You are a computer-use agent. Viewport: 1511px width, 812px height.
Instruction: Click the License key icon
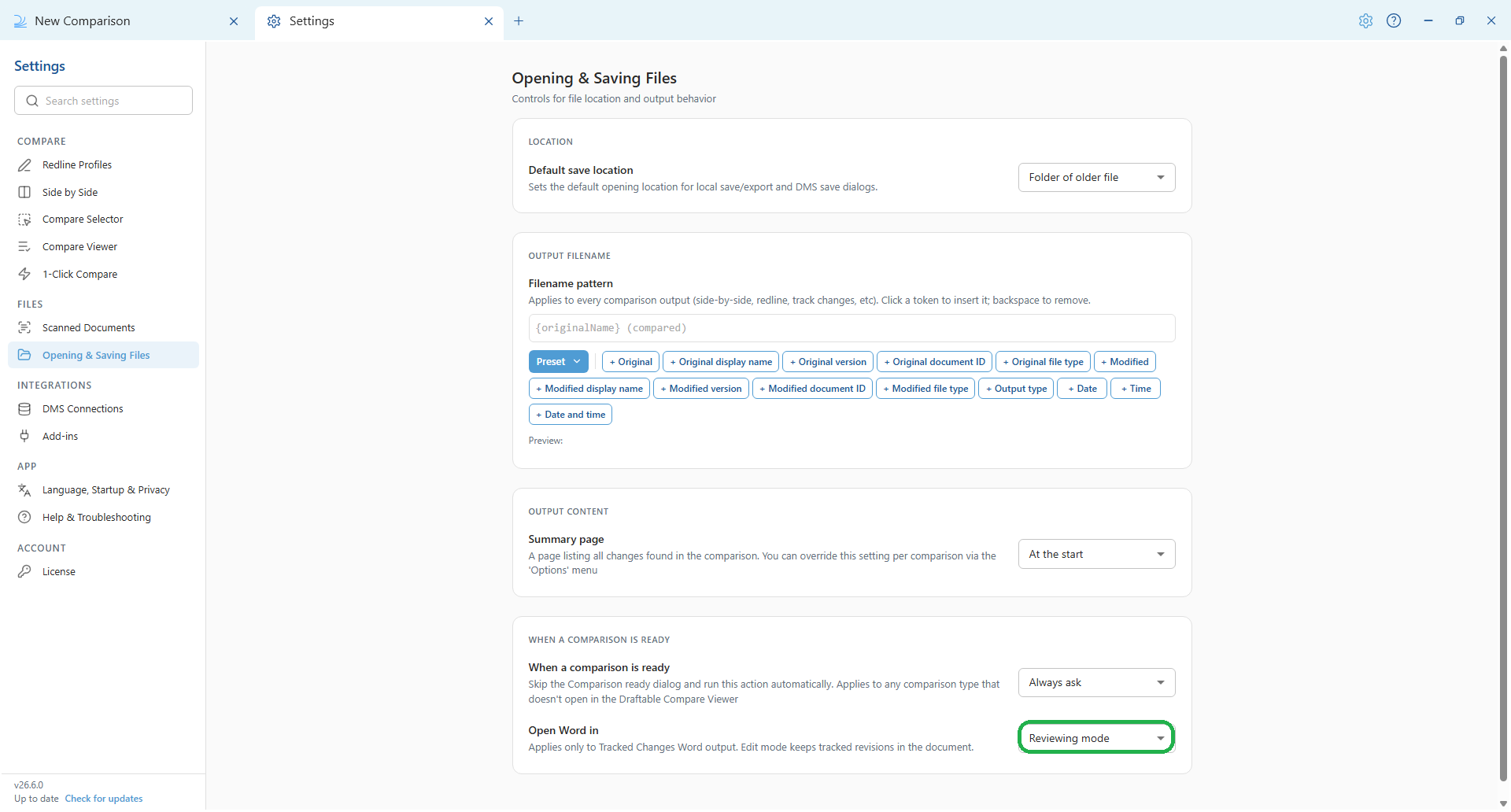(24, 572)
